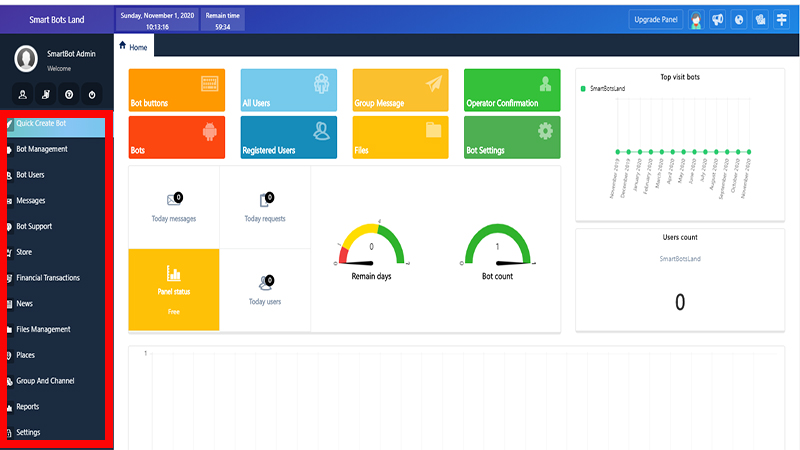800x450 pixels.
Task: Switch to the Home tab
Action: (x=133, y=46)
